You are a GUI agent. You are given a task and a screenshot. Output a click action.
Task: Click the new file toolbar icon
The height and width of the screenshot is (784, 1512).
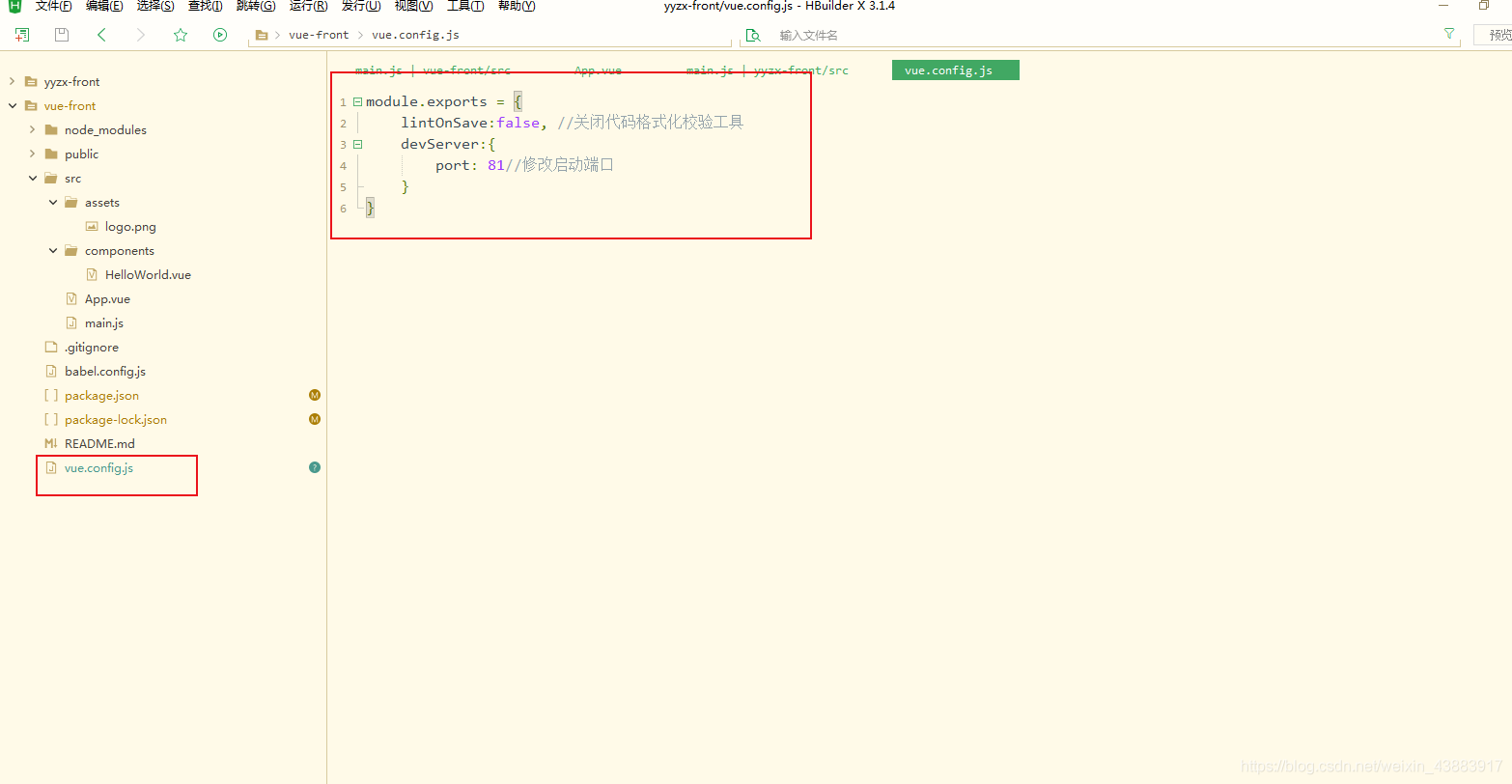pos(22,35)
